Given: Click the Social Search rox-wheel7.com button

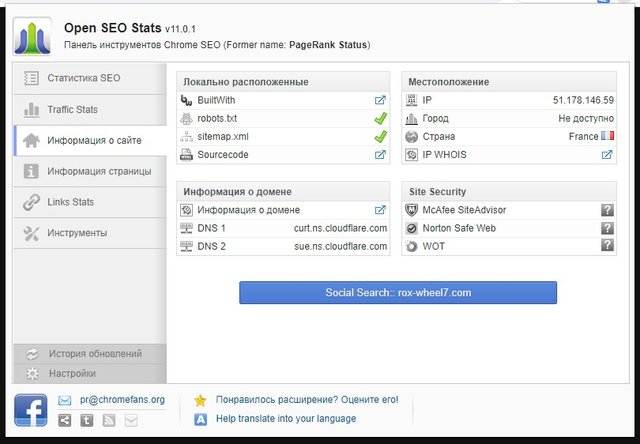Looking at the screenshot, I should 398,293.
